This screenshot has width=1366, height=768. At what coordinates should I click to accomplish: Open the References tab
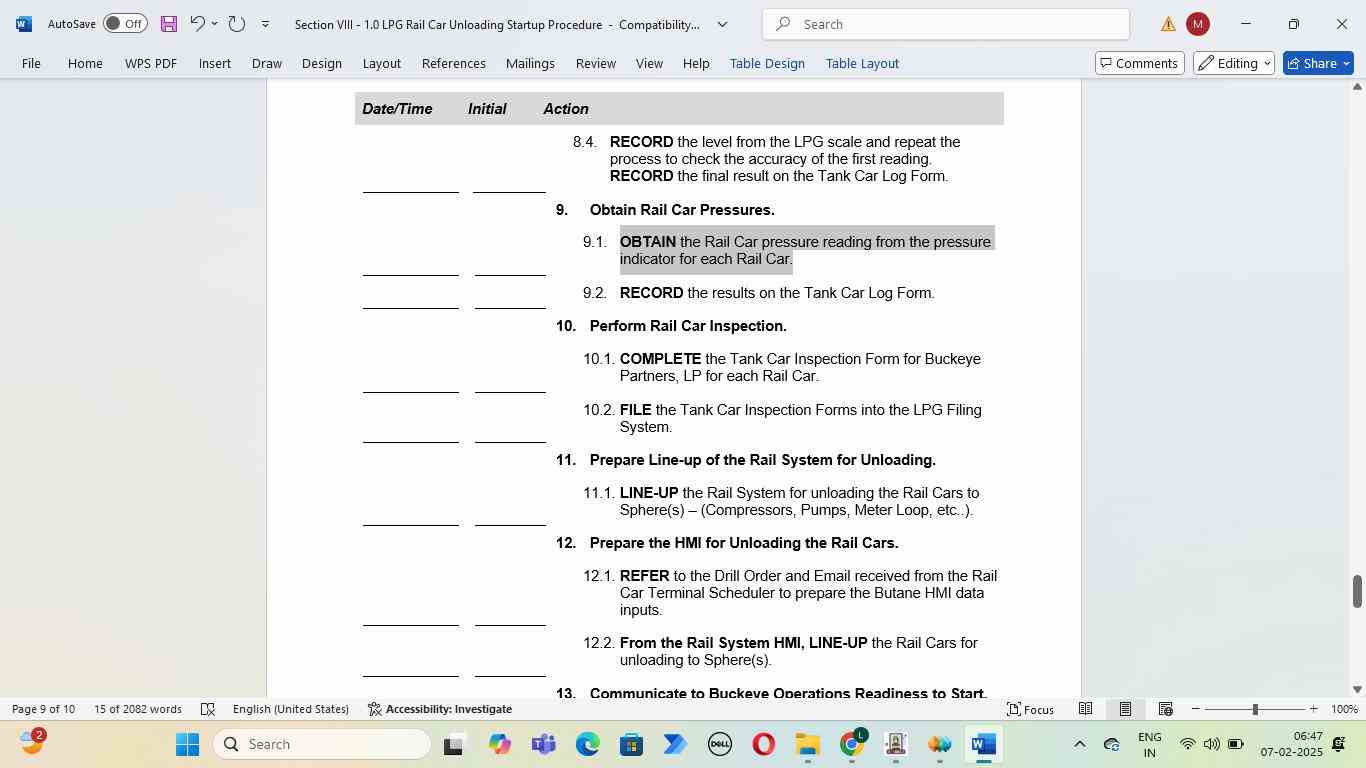pyautogui.click(x=454, y=63)
